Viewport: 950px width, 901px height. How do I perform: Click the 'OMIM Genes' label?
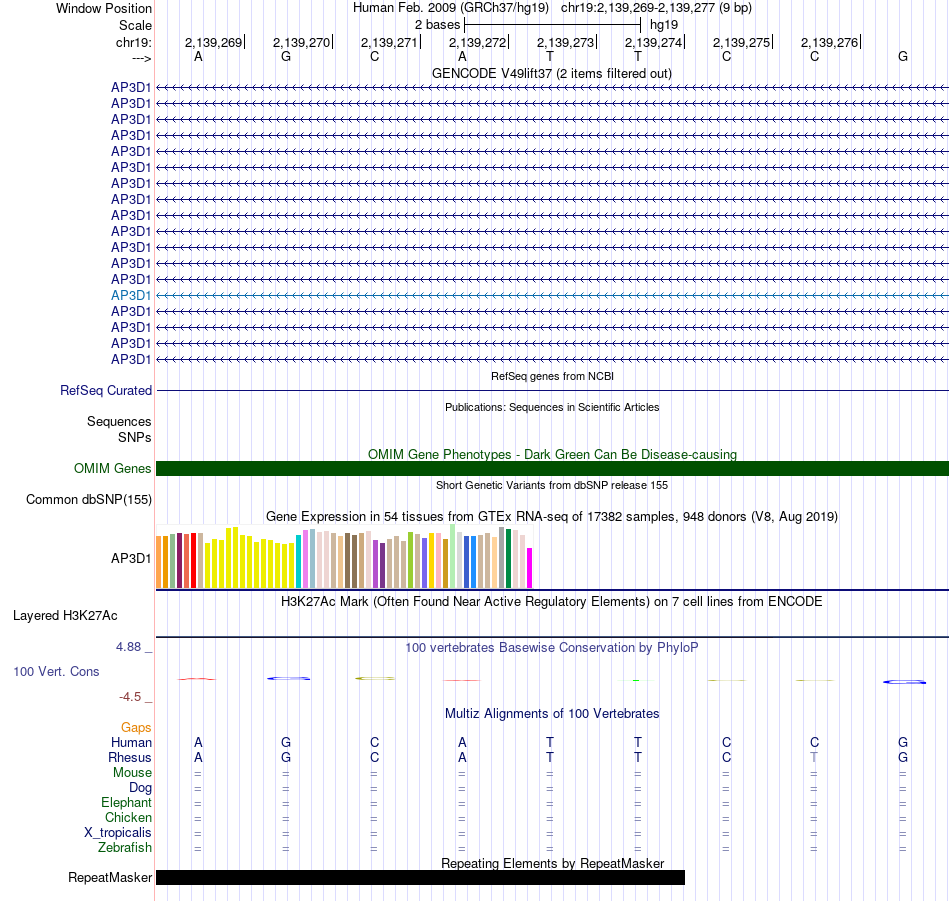112,468
